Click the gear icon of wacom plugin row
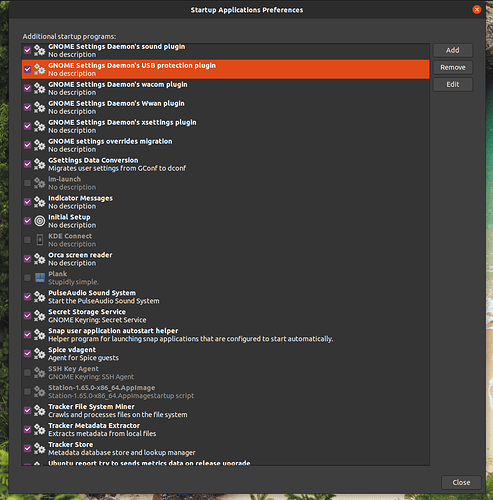The height and width of the screenshot is (500, 493). [x=39, y=88]
